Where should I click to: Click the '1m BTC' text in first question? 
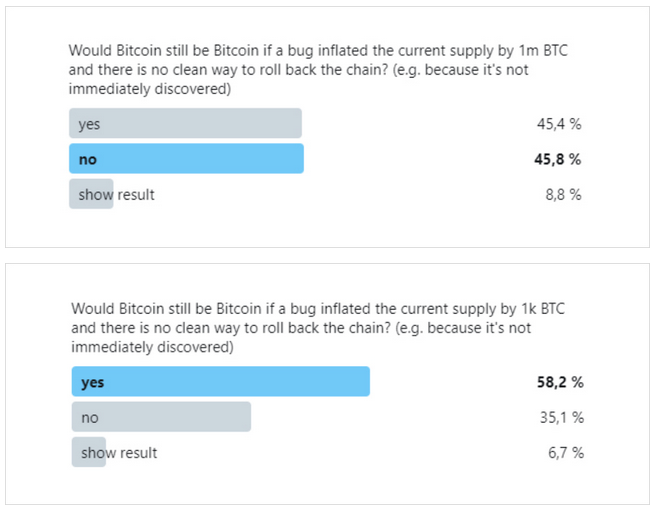coord(543,50)
